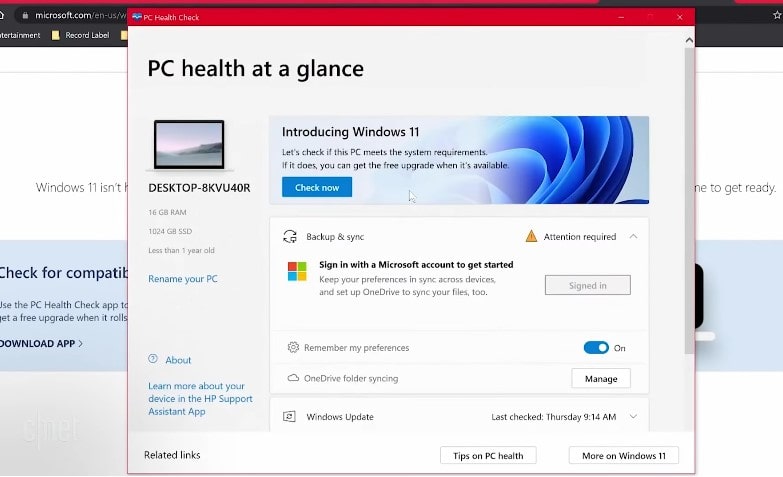Click the 16 GB RAM text
This screenshot has width=783, height=477.
(x=167, y=212)
